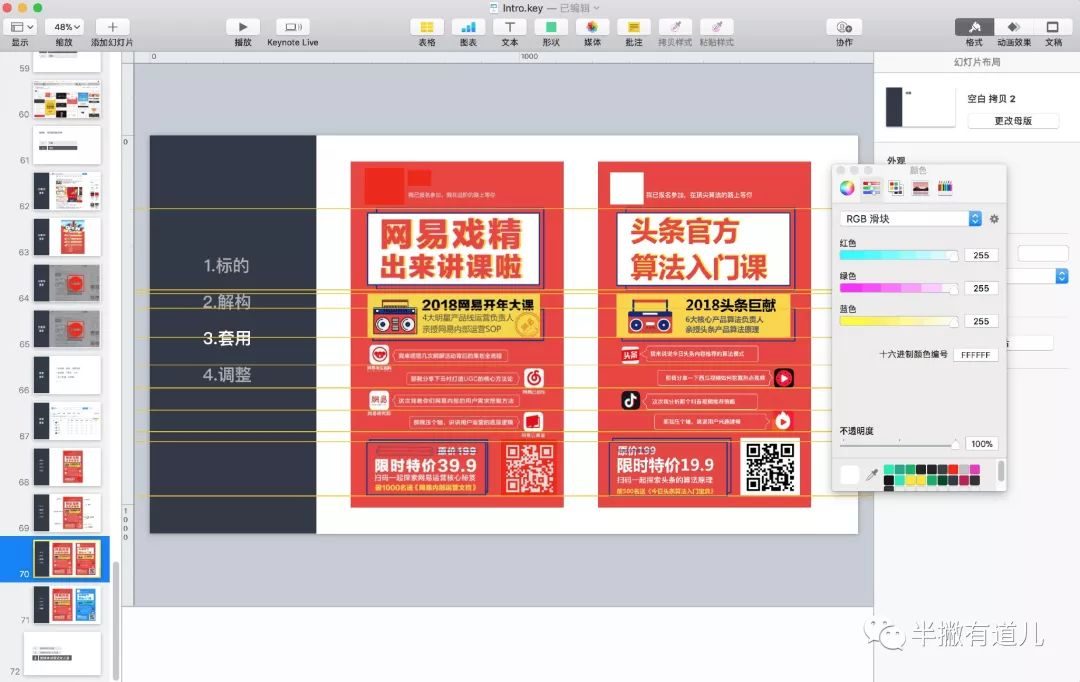
Task: Click the Keynote Live icon
Action: click(x=292, y=27)
